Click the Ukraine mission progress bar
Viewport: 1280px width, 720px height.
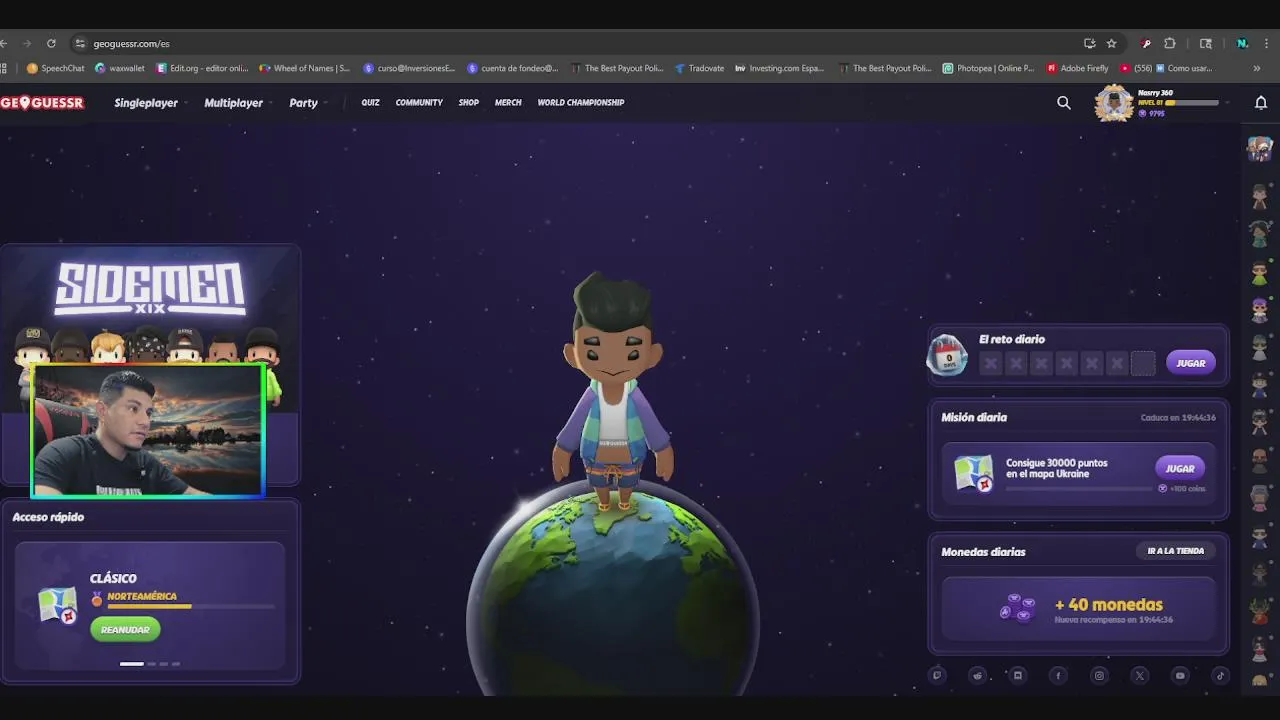click(x=1079, y=489)
